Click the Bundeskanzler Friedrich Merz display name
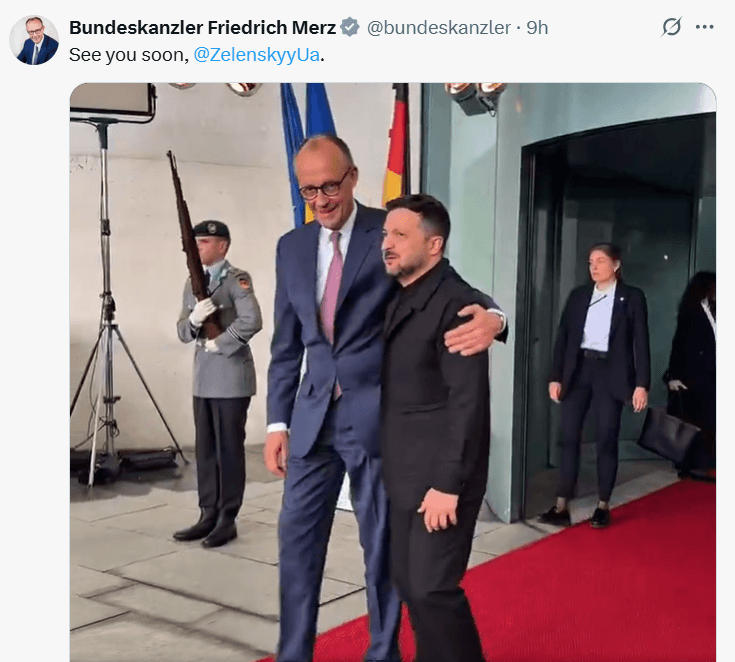Screen dimensions: 735x662 tap(202, 28)
